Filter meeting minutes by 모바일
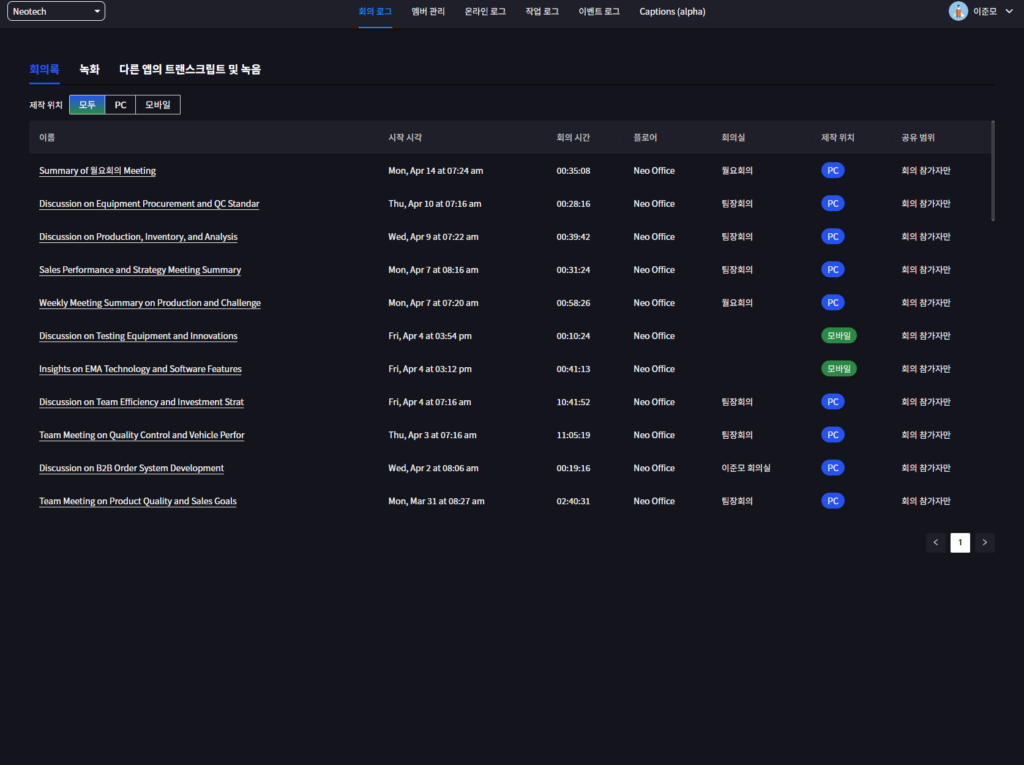Image resolution: width=1024 pixels, height=765 pixels. point(158,105)
